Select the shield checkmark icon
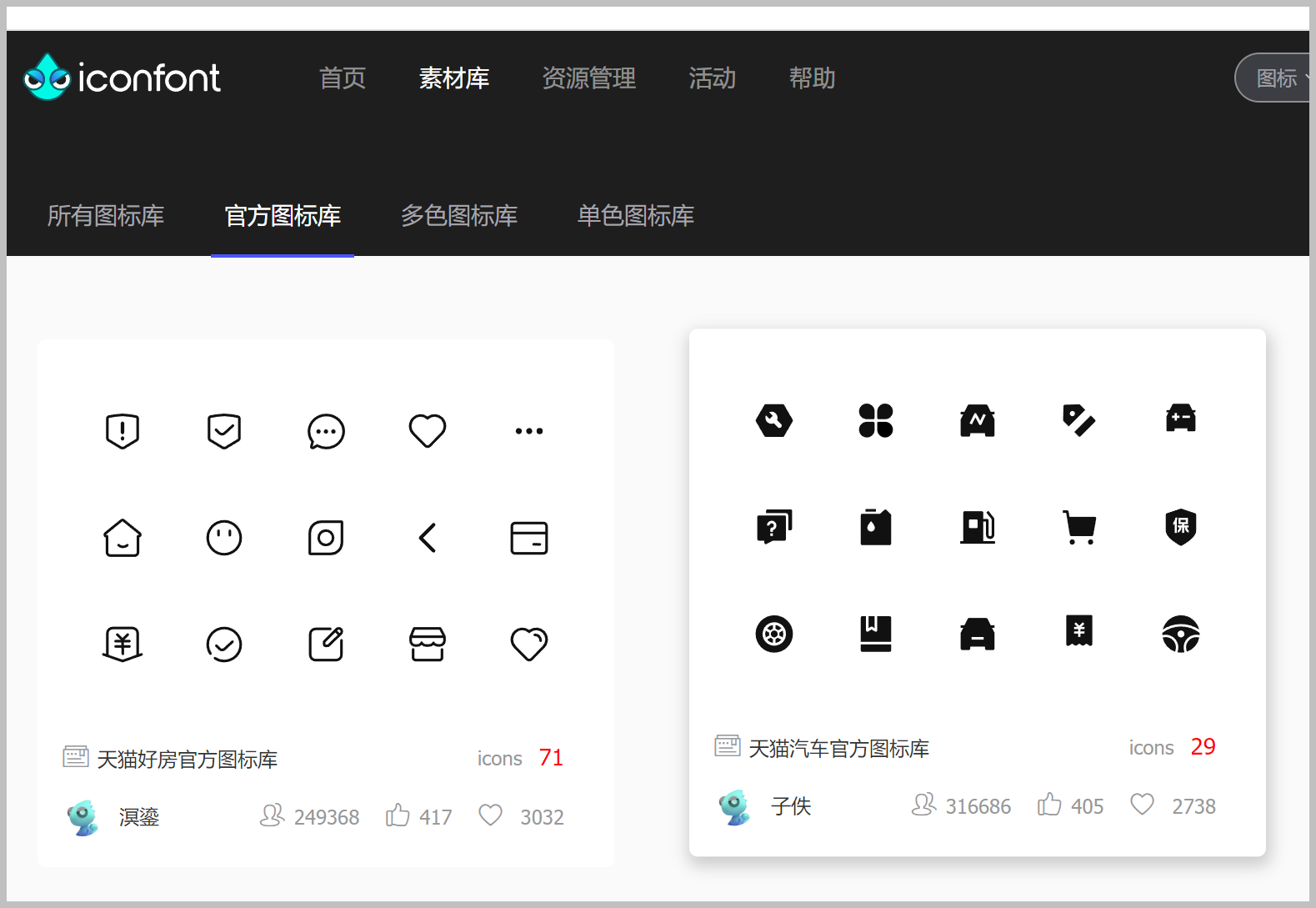The width and height of the screenshot is (1316, 908). (224, 431)
